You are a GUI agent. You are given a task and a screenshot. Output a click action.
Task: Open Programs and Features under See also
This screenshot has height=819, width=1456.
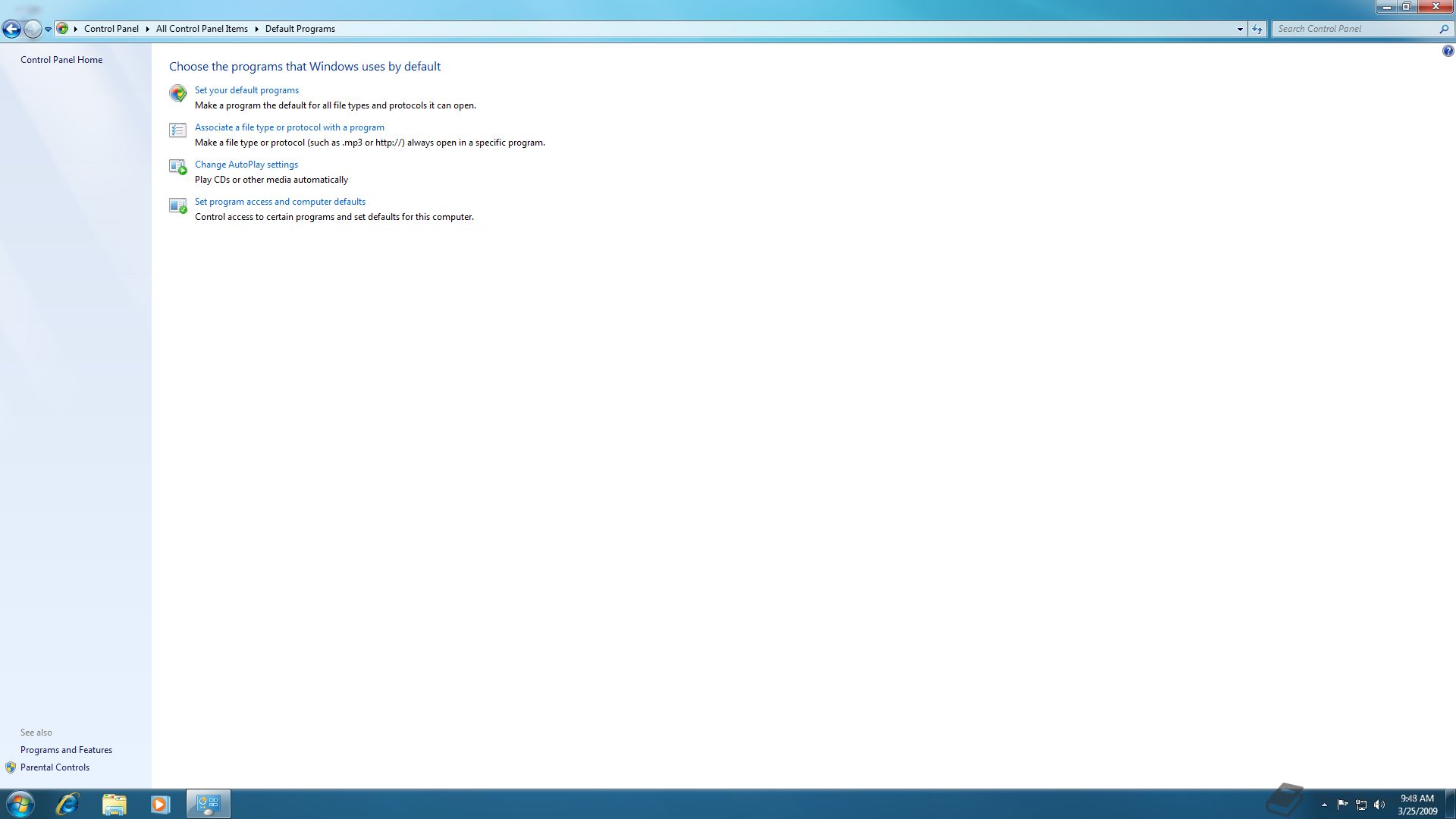click(x=66, y=750)
